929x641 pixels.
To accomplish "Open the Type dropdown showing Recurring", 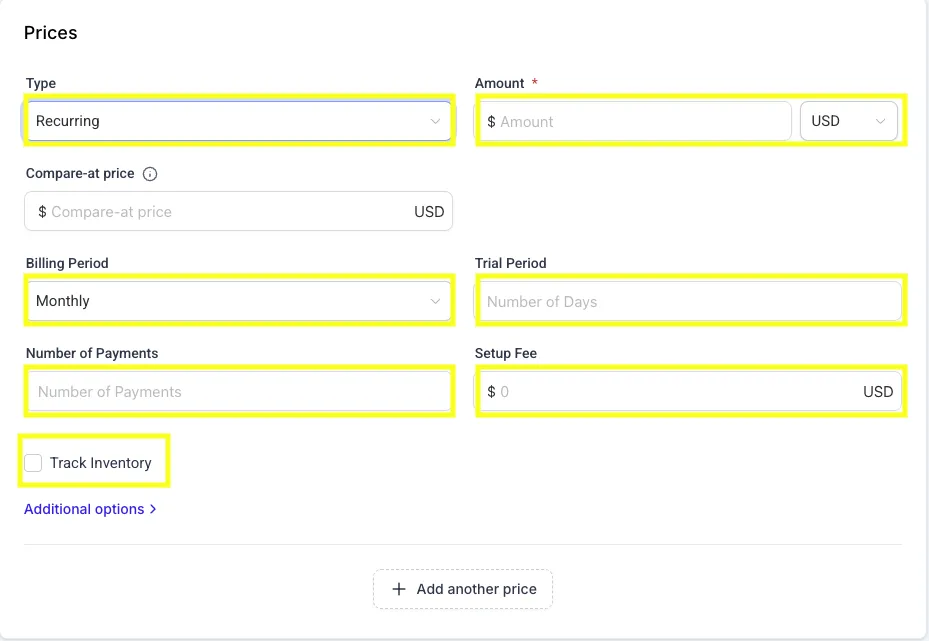I will click(x=238, y=121).
